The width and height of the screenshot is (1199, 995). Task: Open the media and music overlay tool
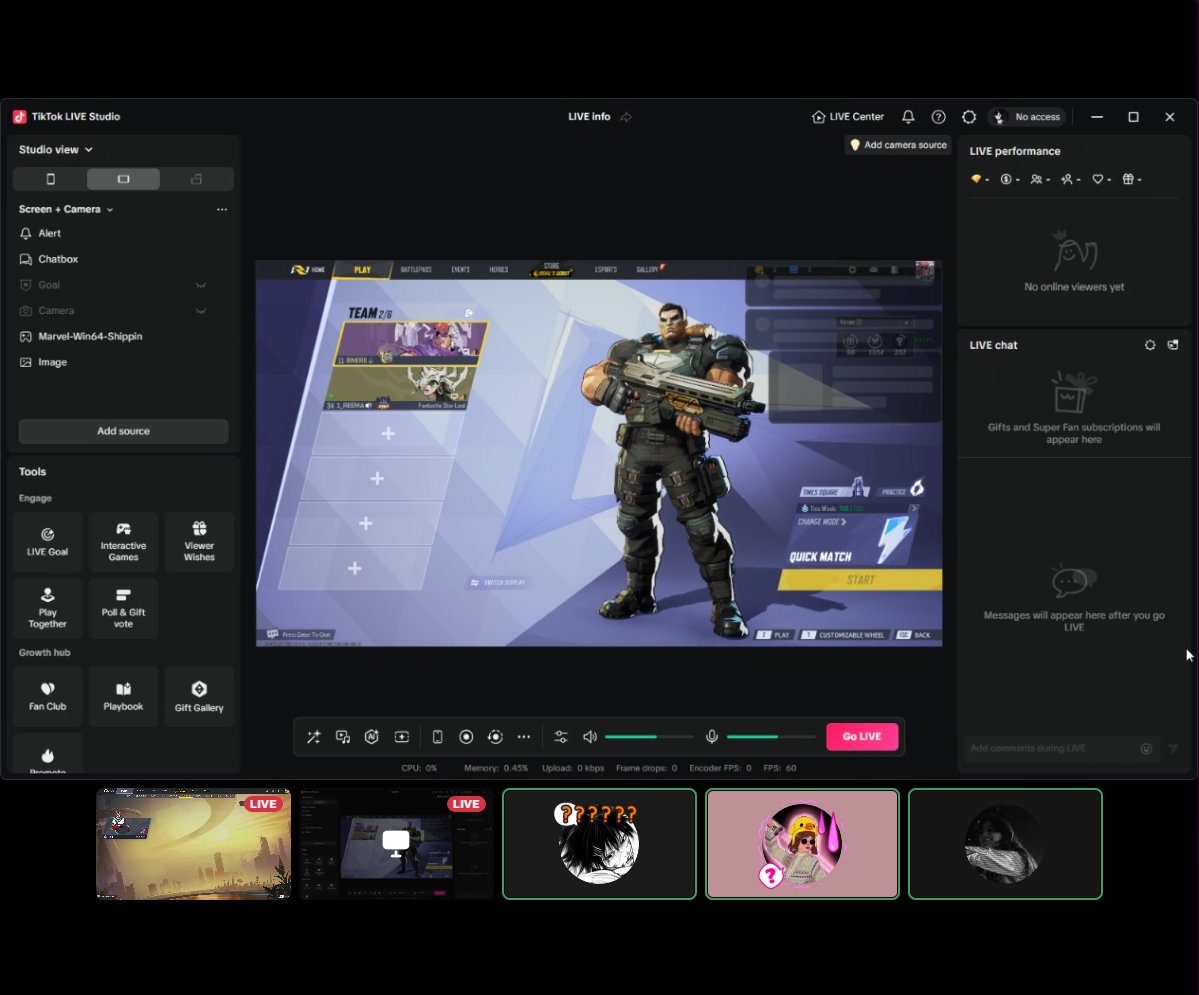pyautogui.click(x=343, y=736)
